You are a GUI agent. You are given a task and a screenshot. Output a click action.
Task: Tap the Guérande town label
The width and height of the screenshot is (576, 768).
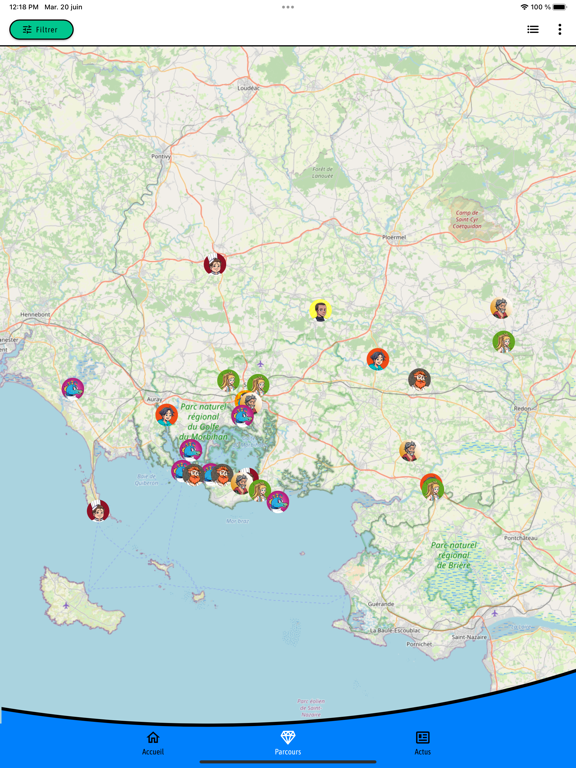tap(381, 604)
